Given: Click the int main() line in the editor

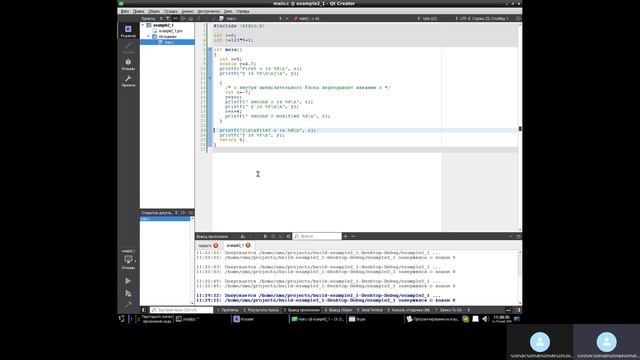Looking at the screenshot, I should click(228, 49).
